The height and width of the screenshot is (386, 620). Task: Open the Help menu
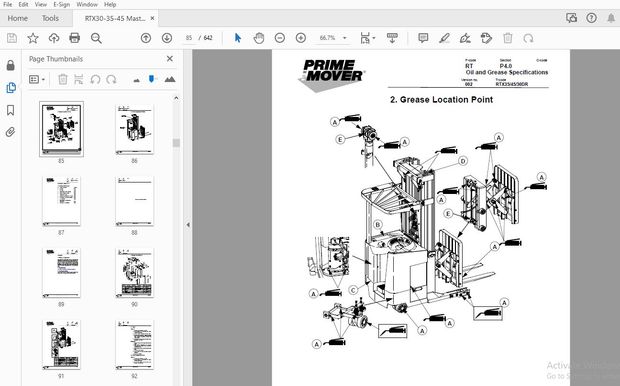pyautogui.click(x=110, y=4)
